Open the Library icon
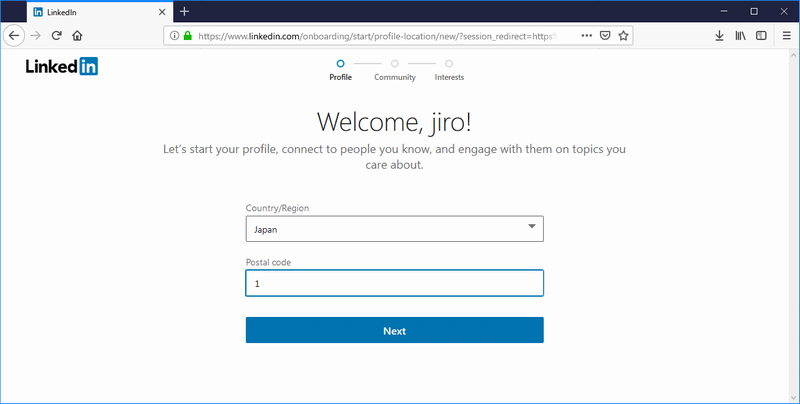Image resolution: width=800 pixels, height=404 pixels. (x=740, y=36)
